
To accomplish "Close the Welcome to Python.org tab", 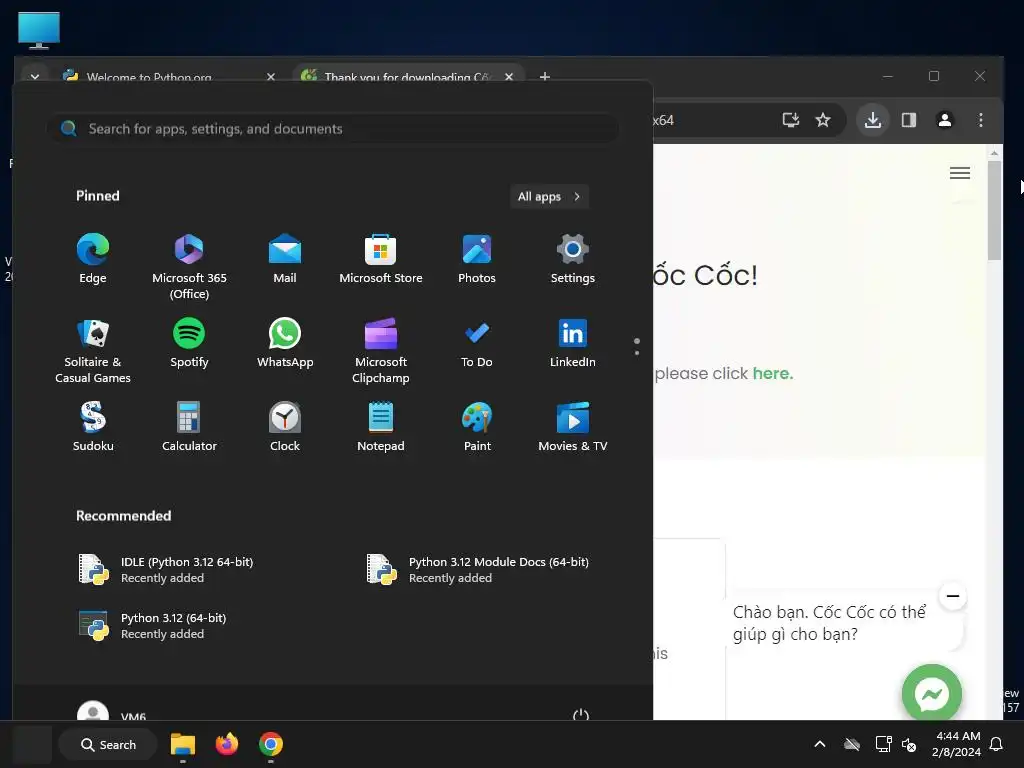I will tap(270, 76).
